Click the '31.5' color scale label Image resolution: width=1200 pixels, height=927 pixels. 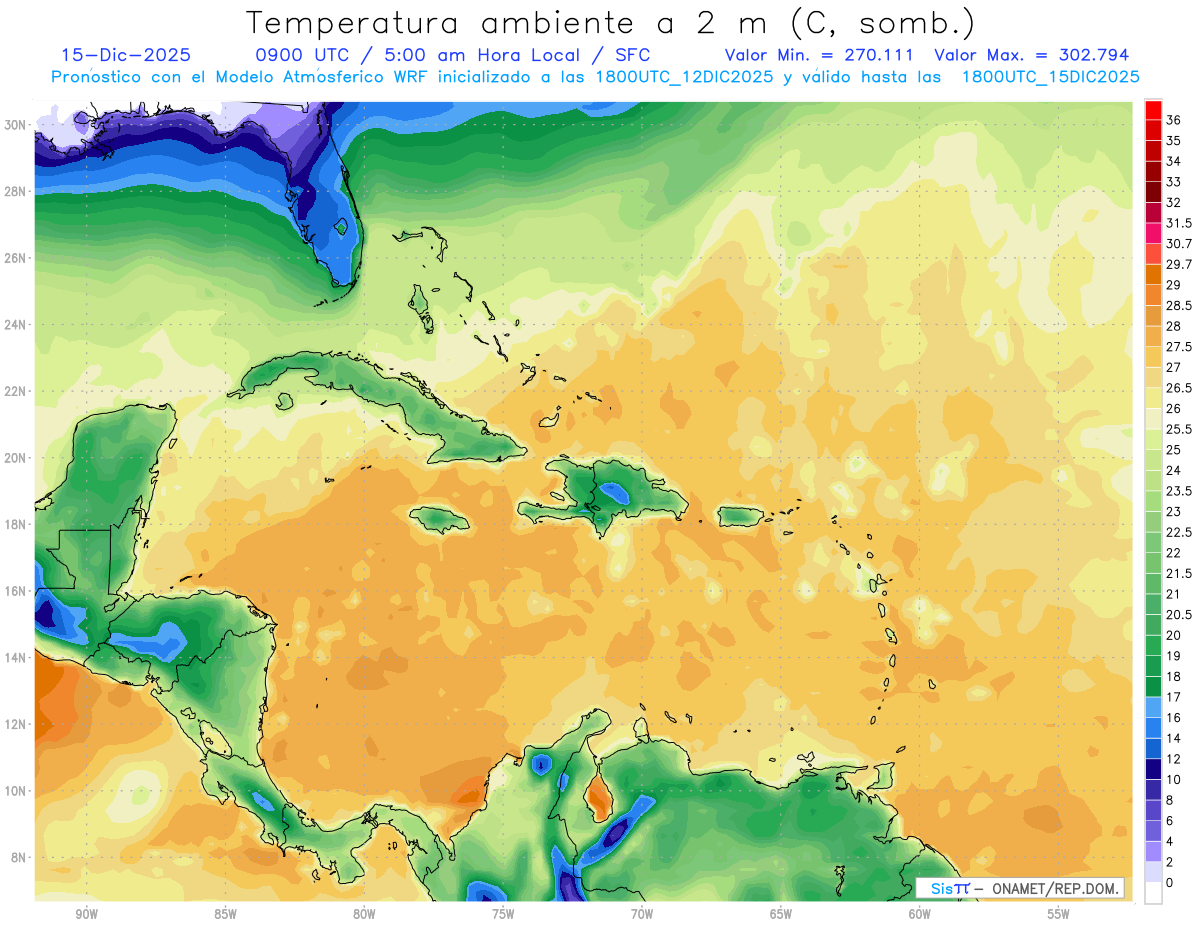(1179, 223)
